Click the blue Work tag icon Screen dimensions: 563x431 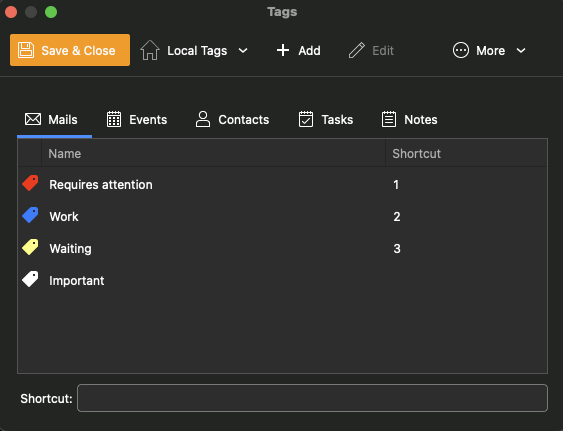click(x=30, y=215)
